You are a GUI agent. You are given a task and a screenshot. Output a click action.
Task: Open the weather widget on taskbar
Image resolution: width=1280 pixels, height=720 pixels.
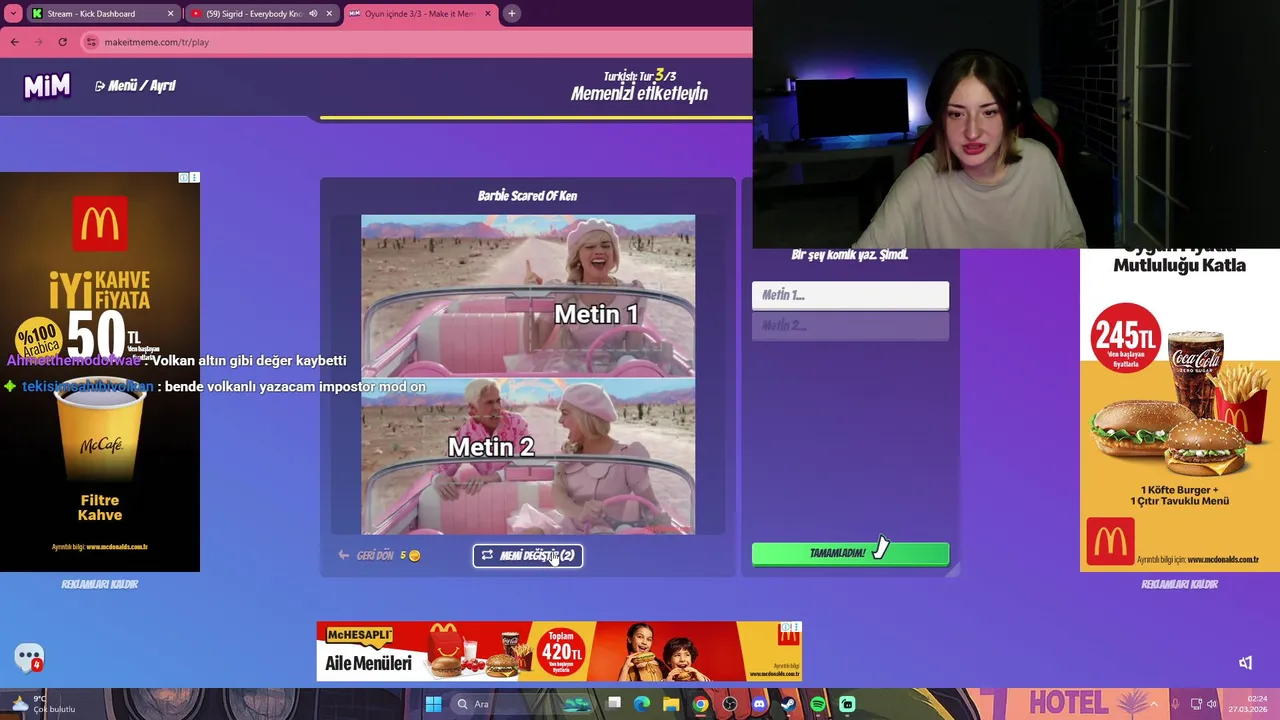tap(45, 704)
